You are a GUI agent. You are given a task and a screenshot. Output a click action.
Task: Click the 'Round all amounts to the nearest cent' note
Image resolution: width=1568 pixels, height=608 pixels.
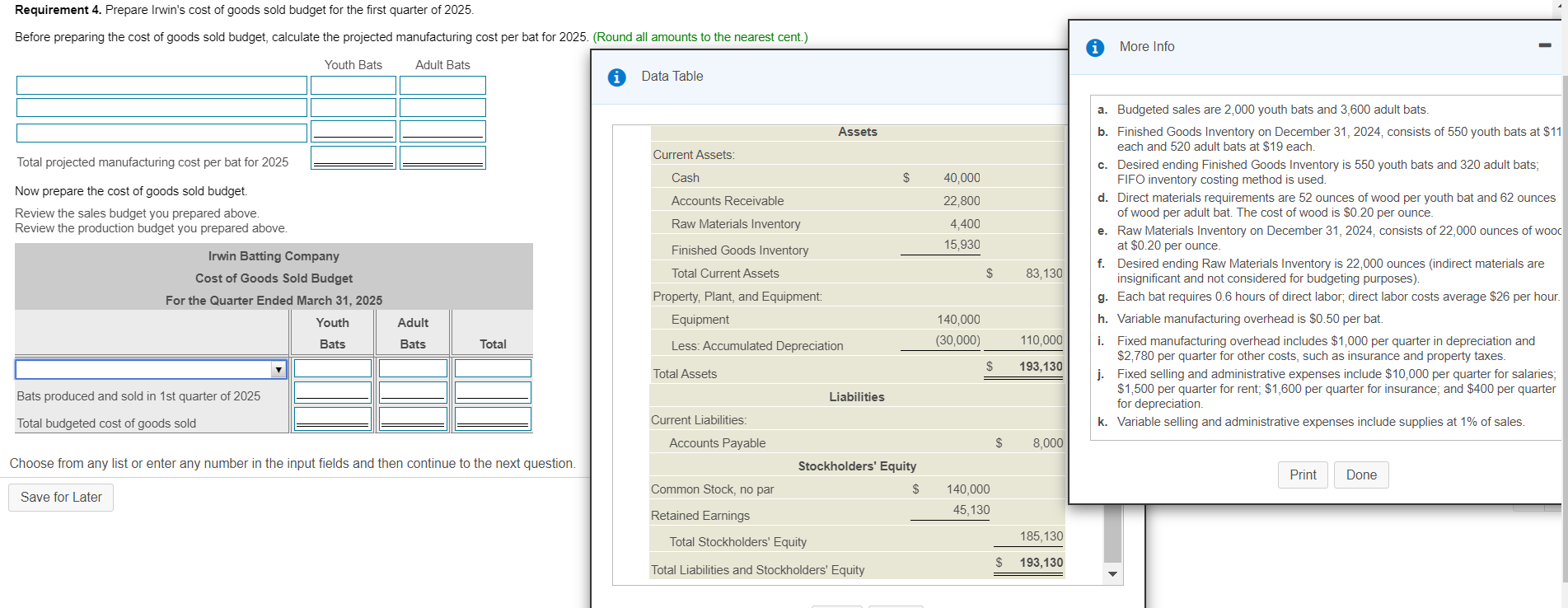[700, 37]
